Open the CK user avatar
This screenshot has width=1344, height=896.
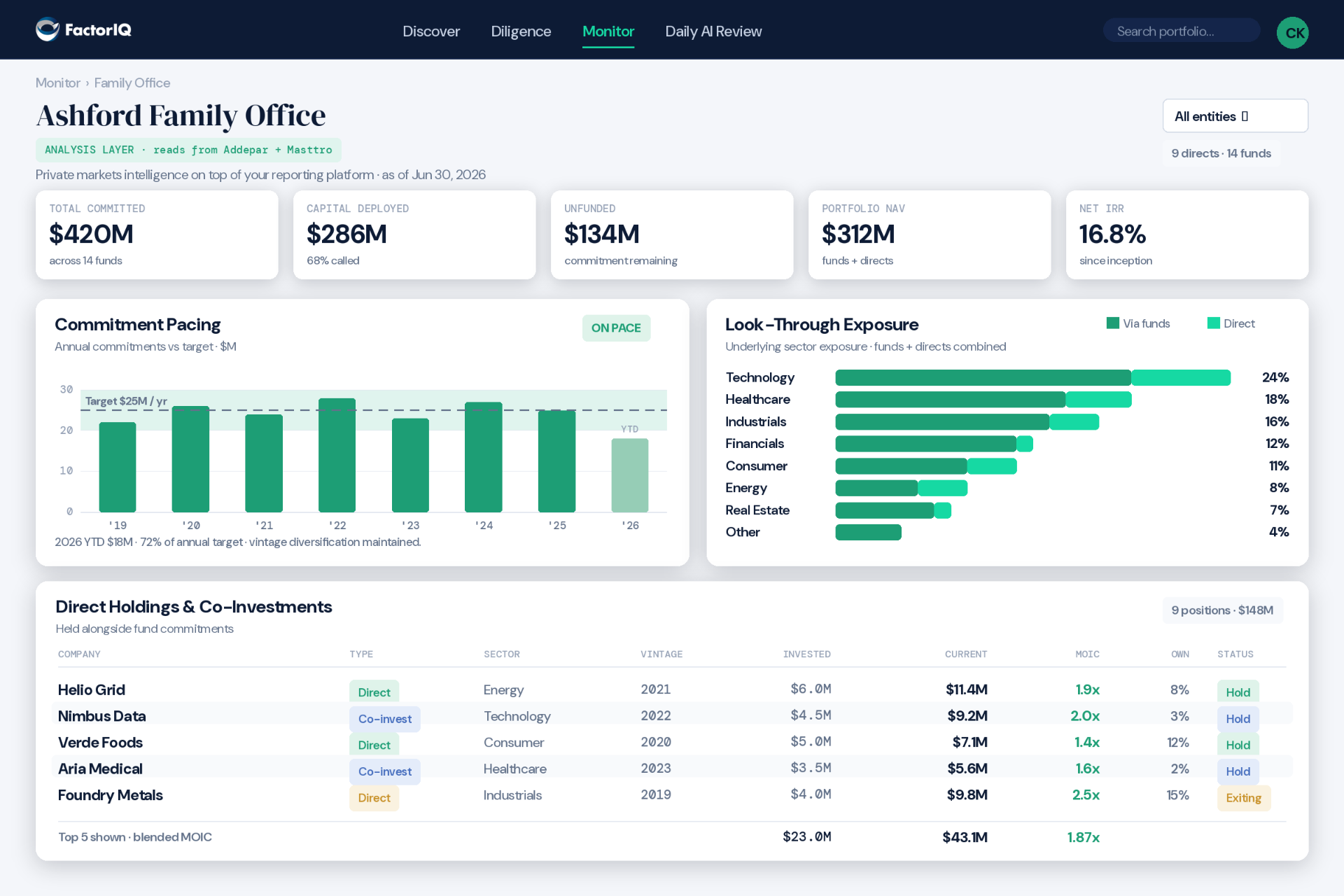click(1292, 32)
